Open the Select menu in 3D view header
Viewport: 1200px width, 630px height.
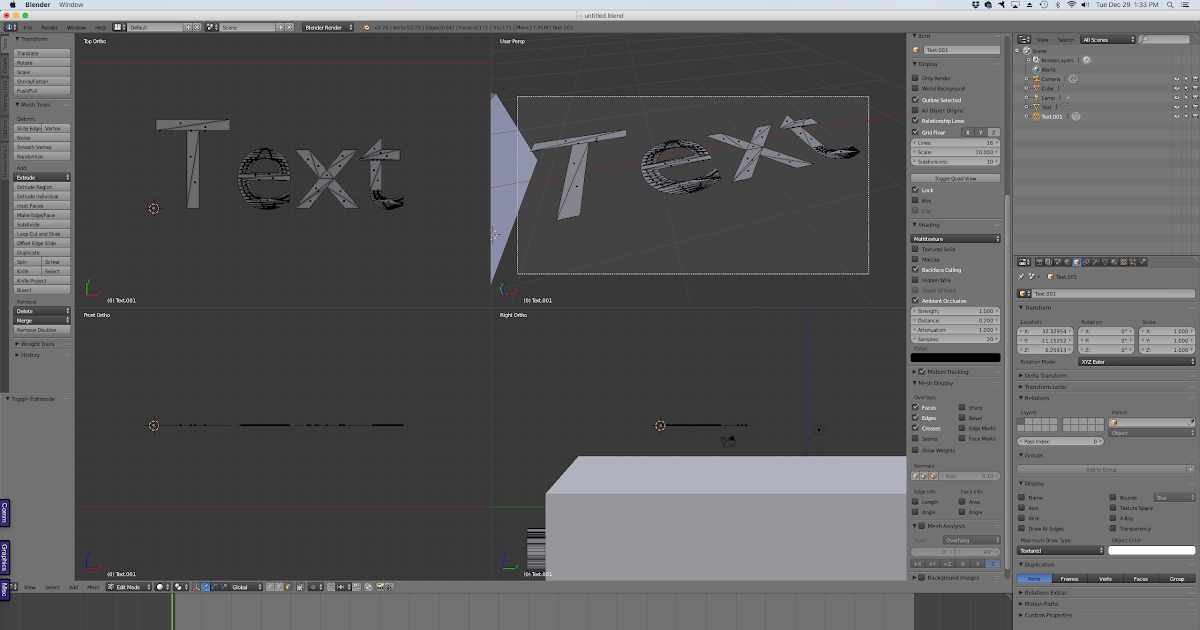[51, 587]
